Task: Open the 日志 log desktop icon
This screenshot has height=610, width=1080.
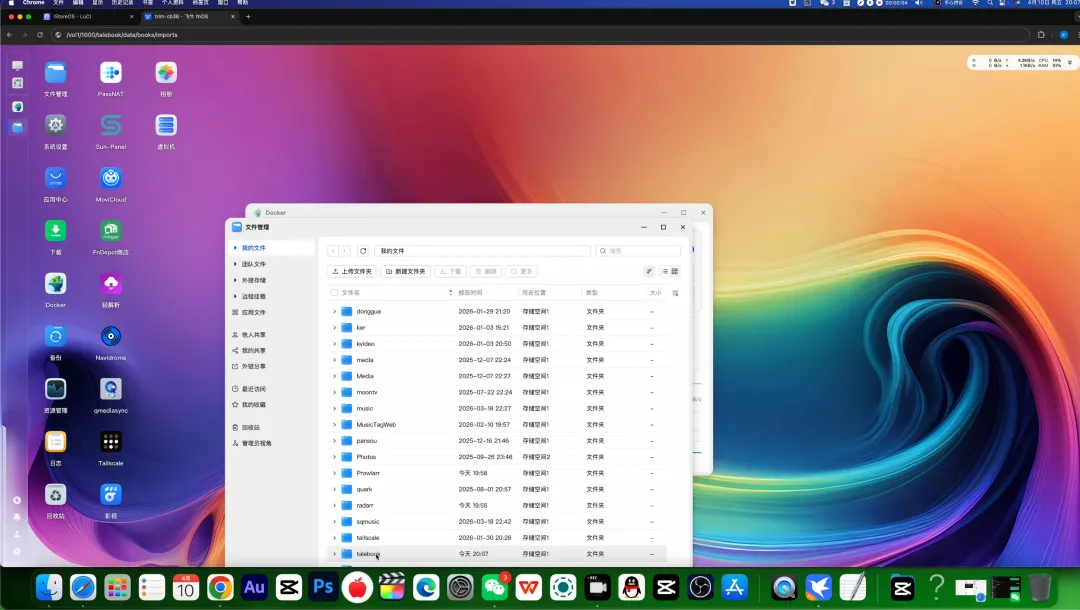Action: click(56, 442)
